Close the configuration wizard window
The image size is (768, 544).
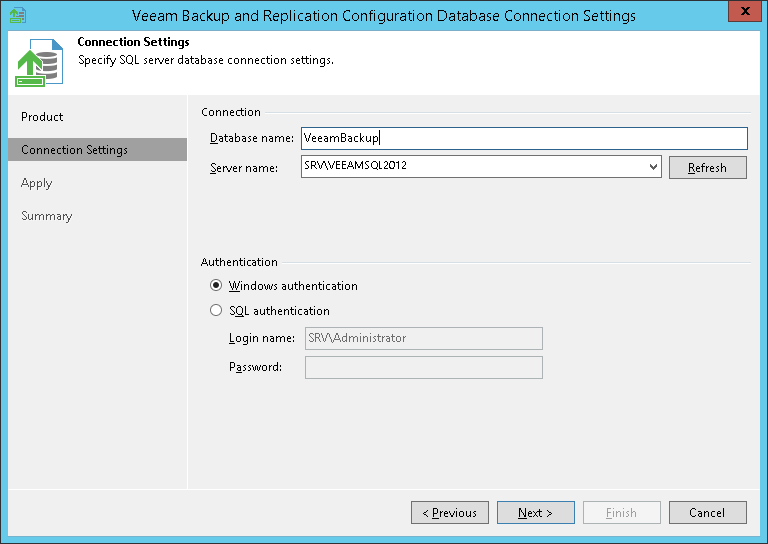(744, 14)
